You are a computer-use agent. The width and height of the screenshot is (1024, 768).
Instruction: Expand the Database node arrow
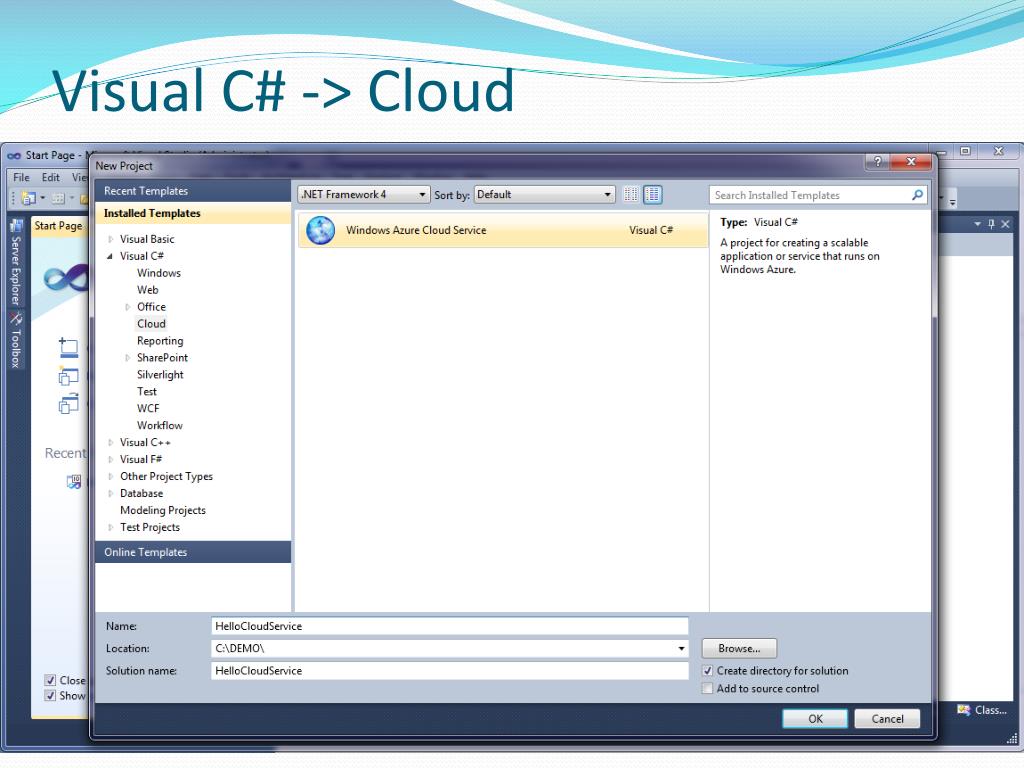tap(110, 494)
